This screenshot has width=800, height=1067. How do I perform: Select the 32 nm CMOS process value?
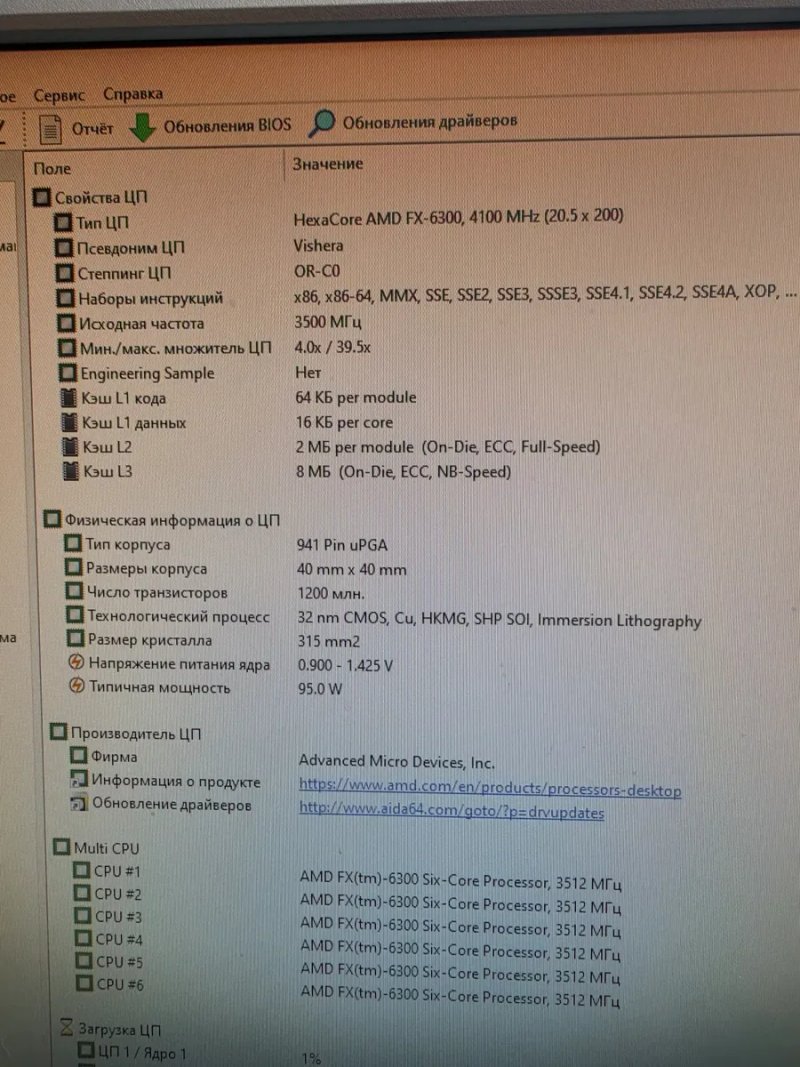(499, 620)
